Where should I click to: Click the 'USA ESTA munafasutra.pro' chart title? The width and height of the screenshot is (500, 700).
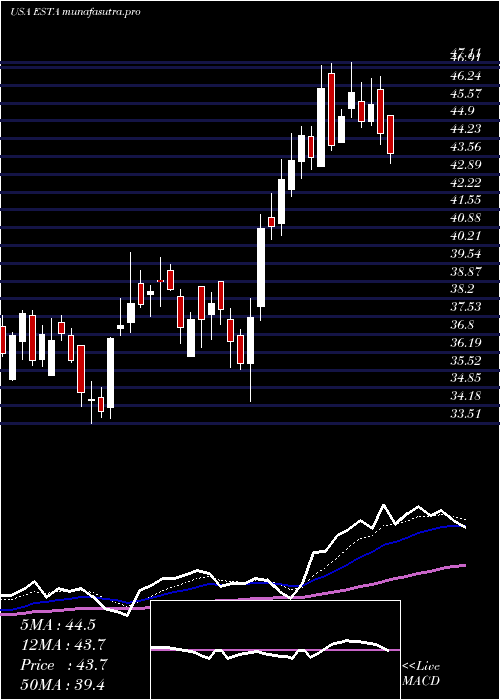(75, 12)
